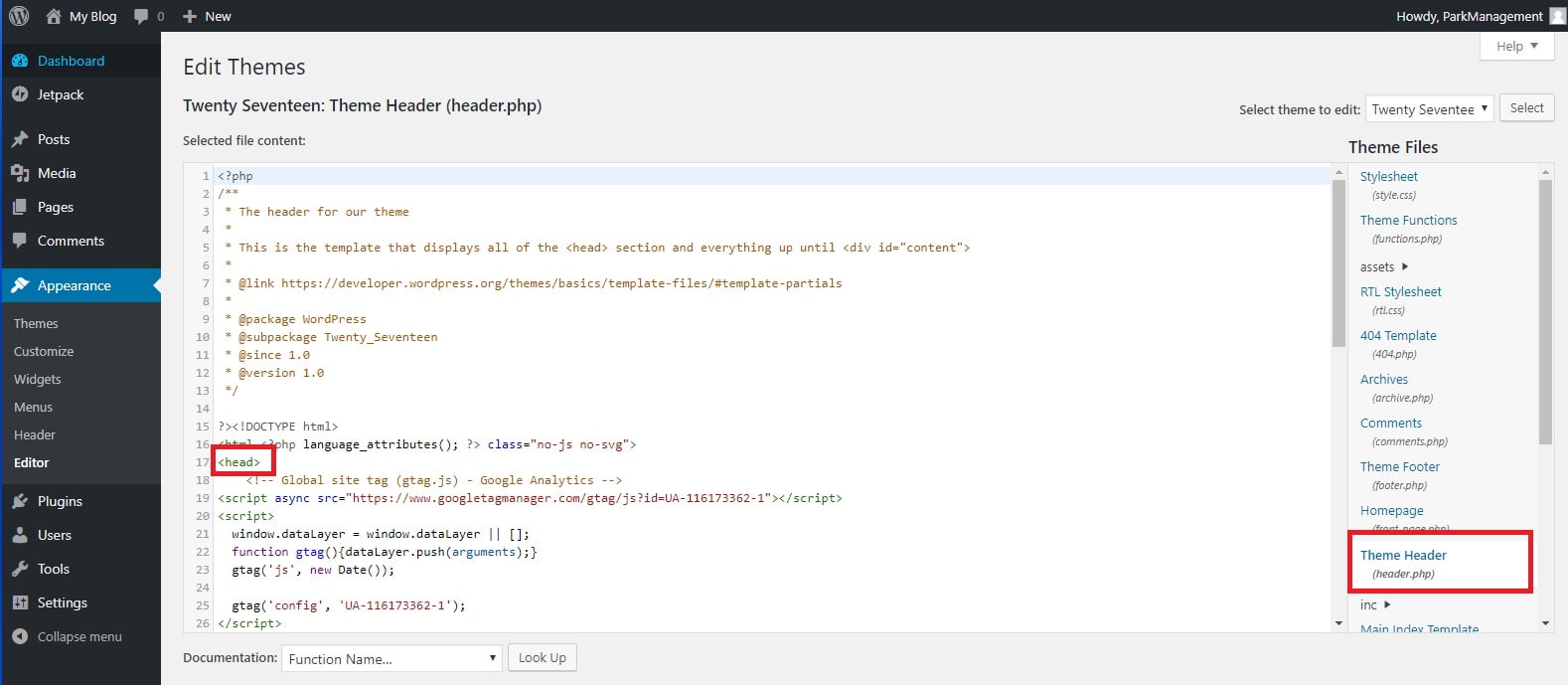1568x685 pixels.
Task: Open the Plugins plug icon
Action: (20, 501)
